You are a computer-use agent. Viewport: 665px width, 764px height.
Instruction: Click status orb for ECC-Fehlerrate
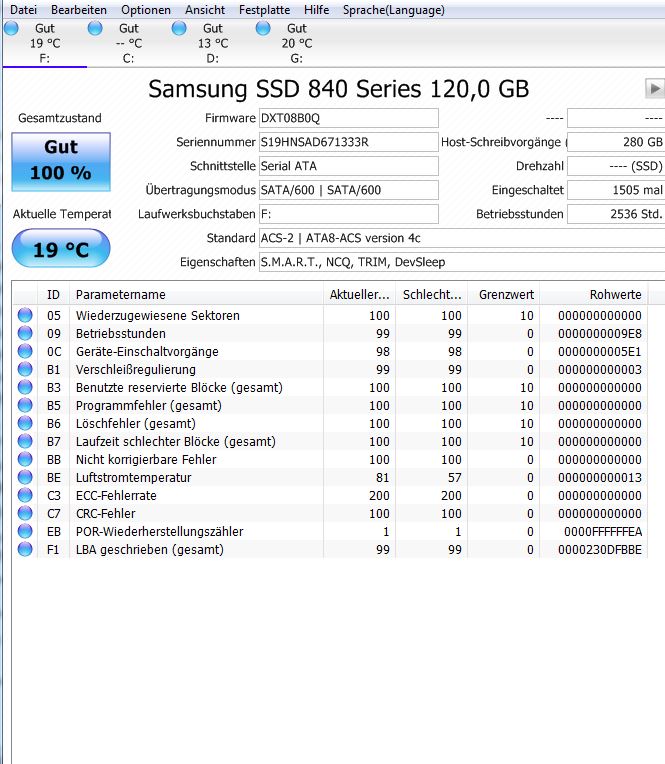click(25, 496)
